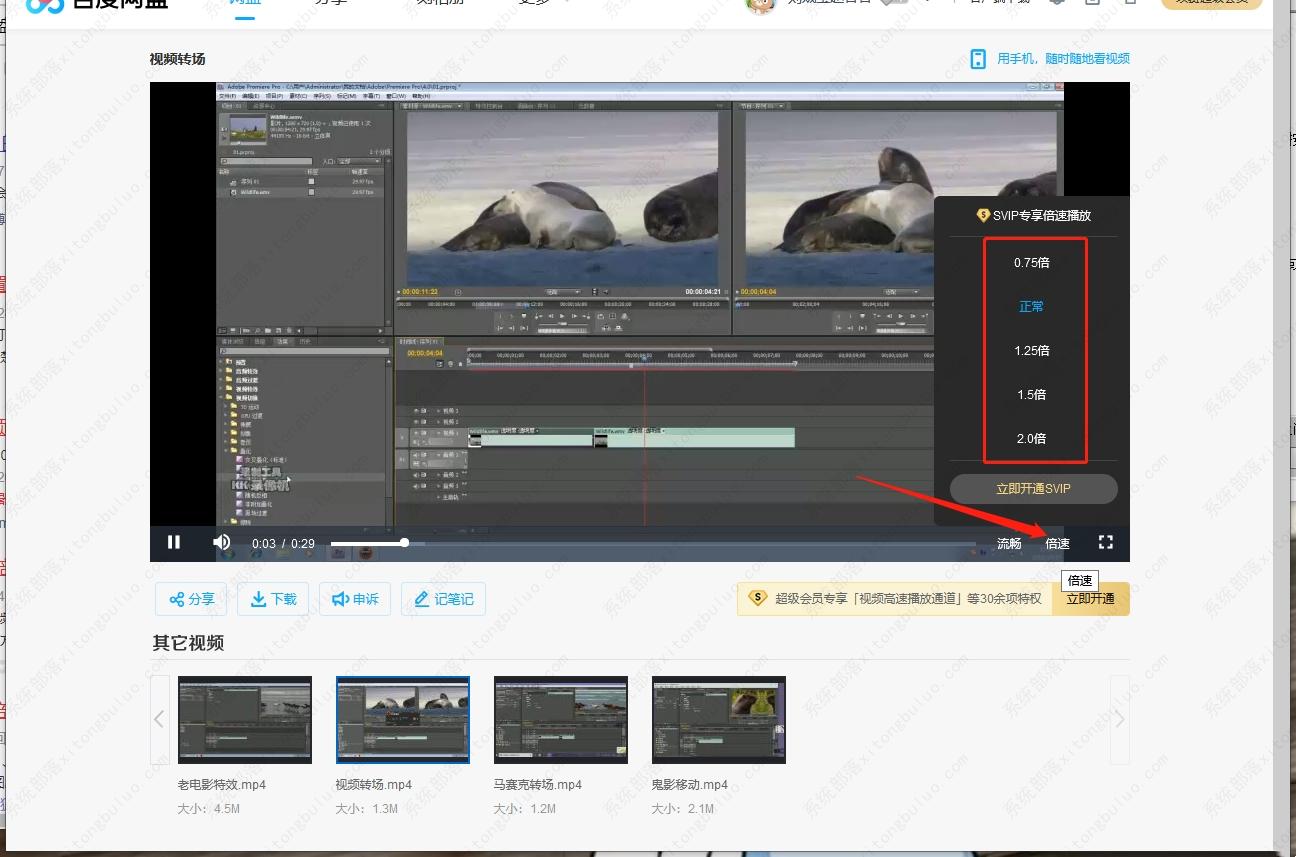Screen dimensions: 1296x857
Task: Choose 1.25倍 playback speed
Action: point(1032,351)
